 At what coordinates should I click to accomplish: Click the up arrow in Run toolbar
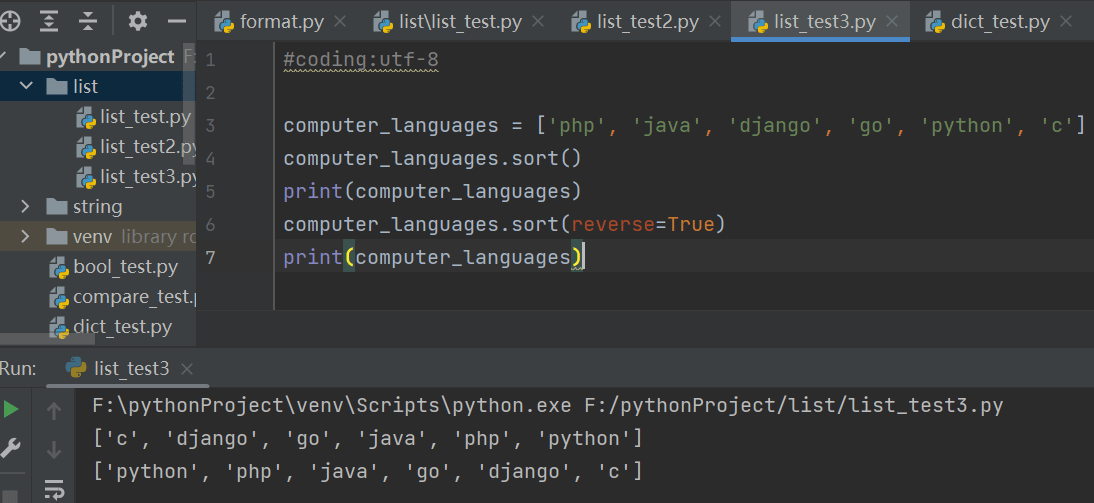click(54, 411)
